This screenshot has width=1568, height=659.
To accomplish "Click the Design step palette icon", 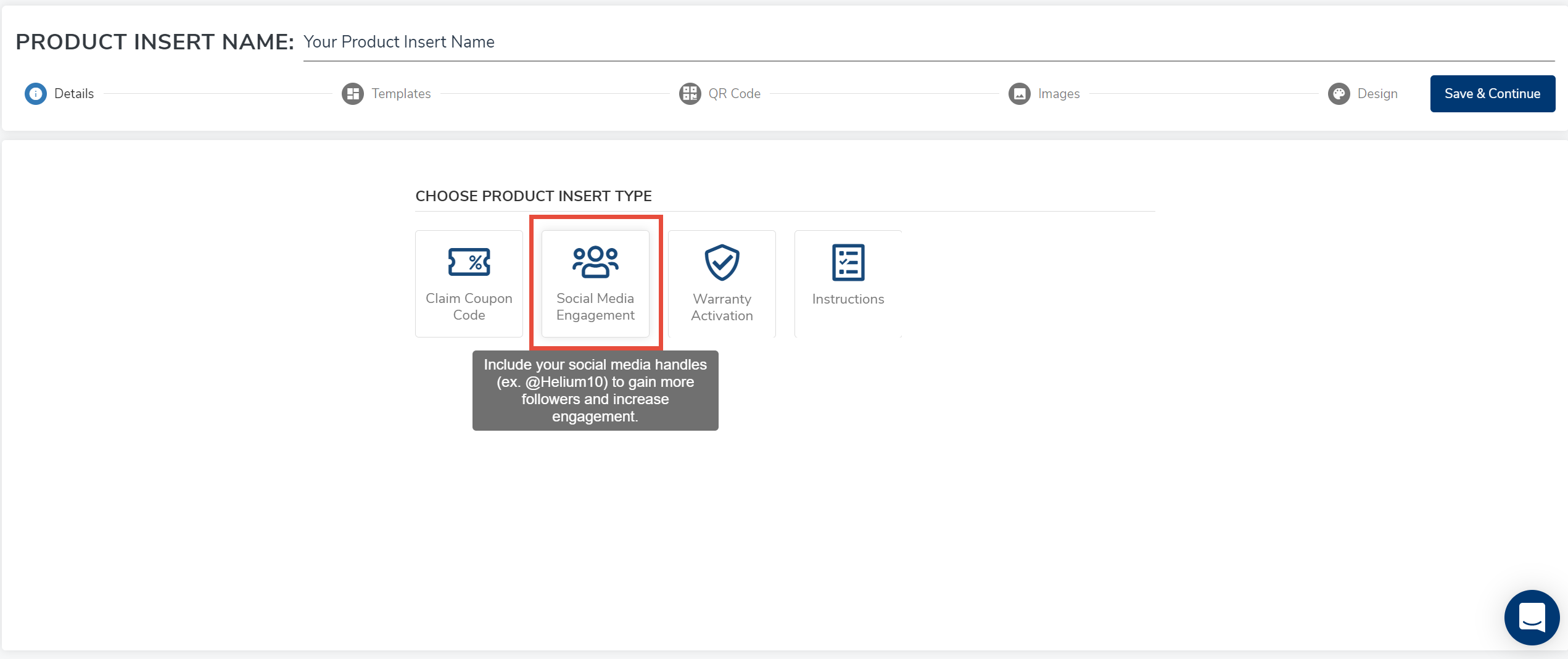I will [x=1339, y=94].
